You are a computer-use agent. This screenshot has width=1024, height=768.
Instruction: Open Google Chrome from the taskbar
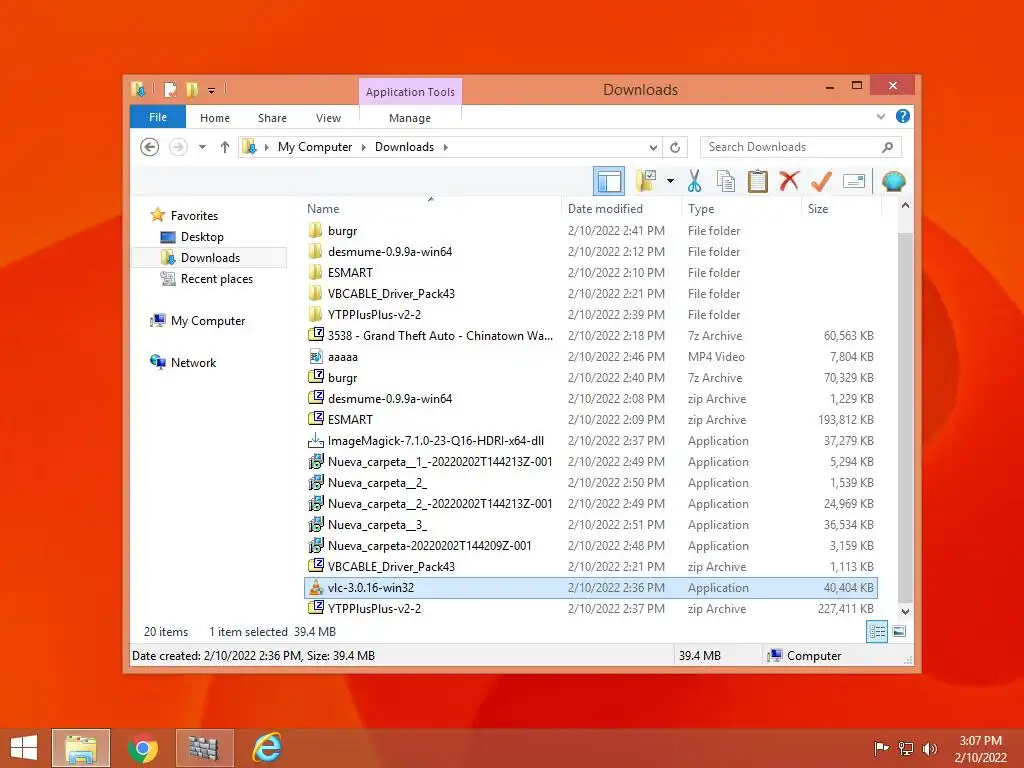click(143, 748)
